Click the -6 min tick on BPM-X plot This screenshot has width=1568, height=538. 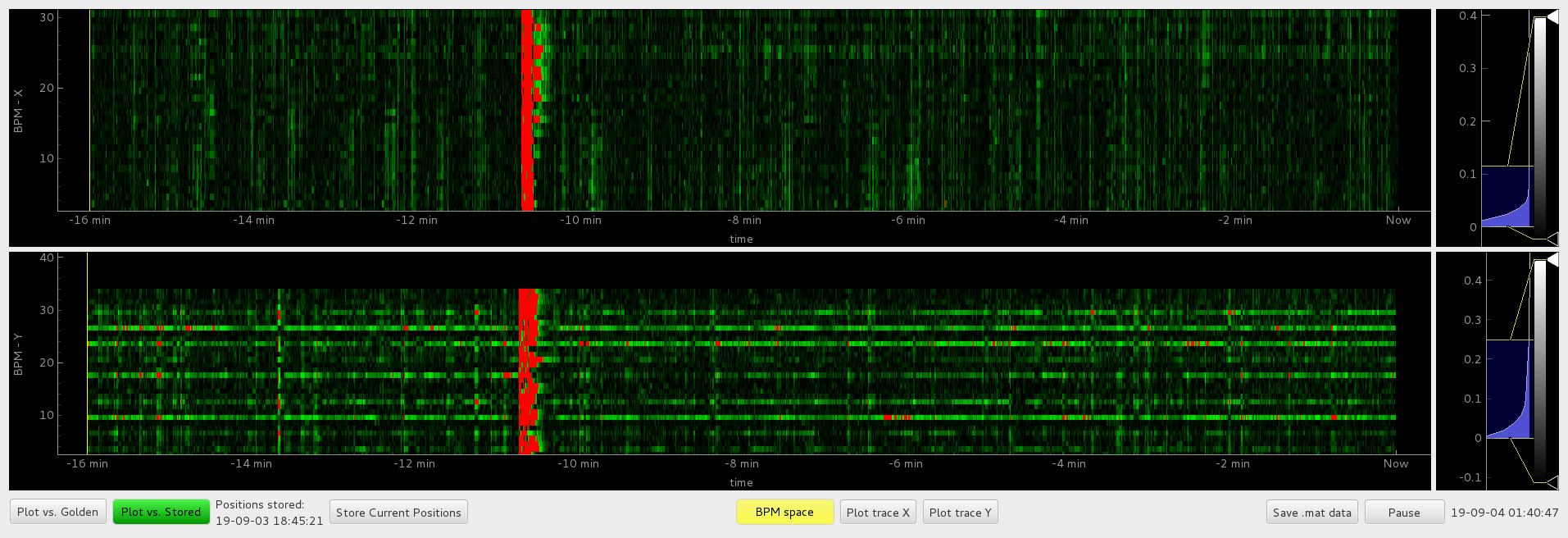(908, 220)
